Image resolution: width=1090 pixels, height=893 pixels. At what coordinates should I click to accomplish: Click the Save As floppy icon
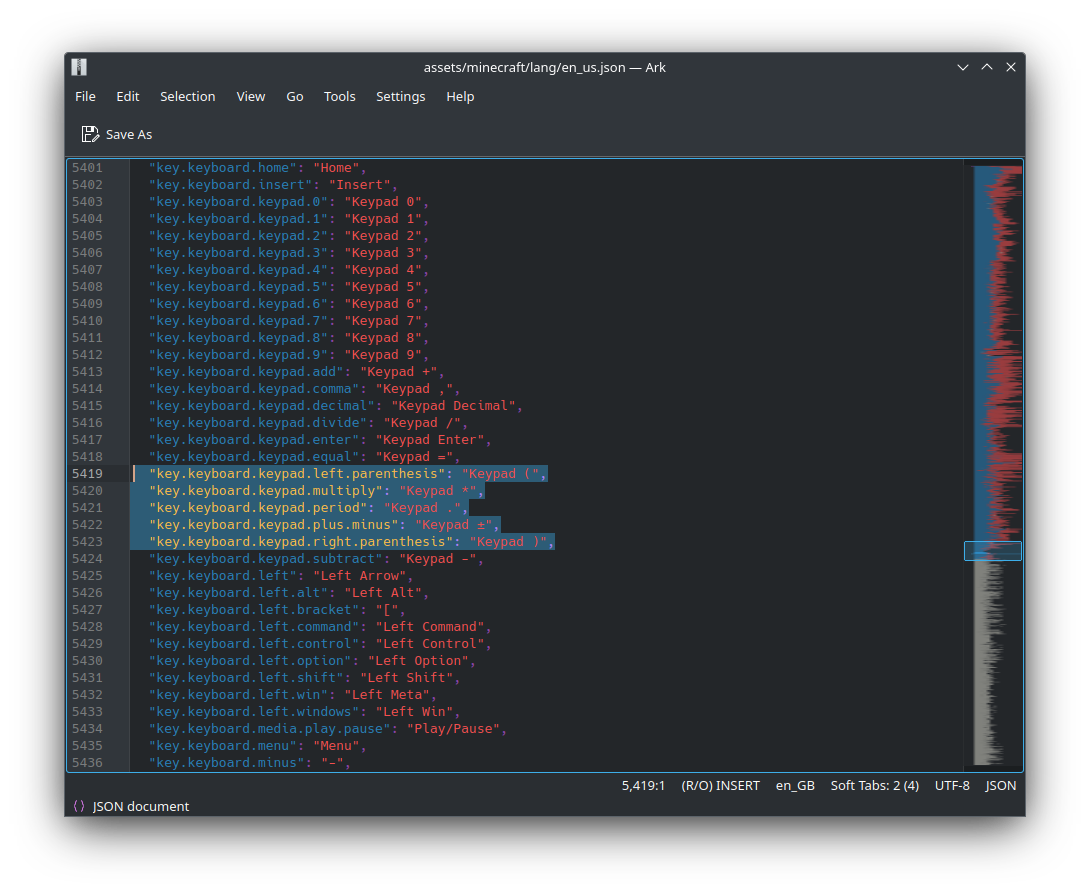(x=90, y=134)
